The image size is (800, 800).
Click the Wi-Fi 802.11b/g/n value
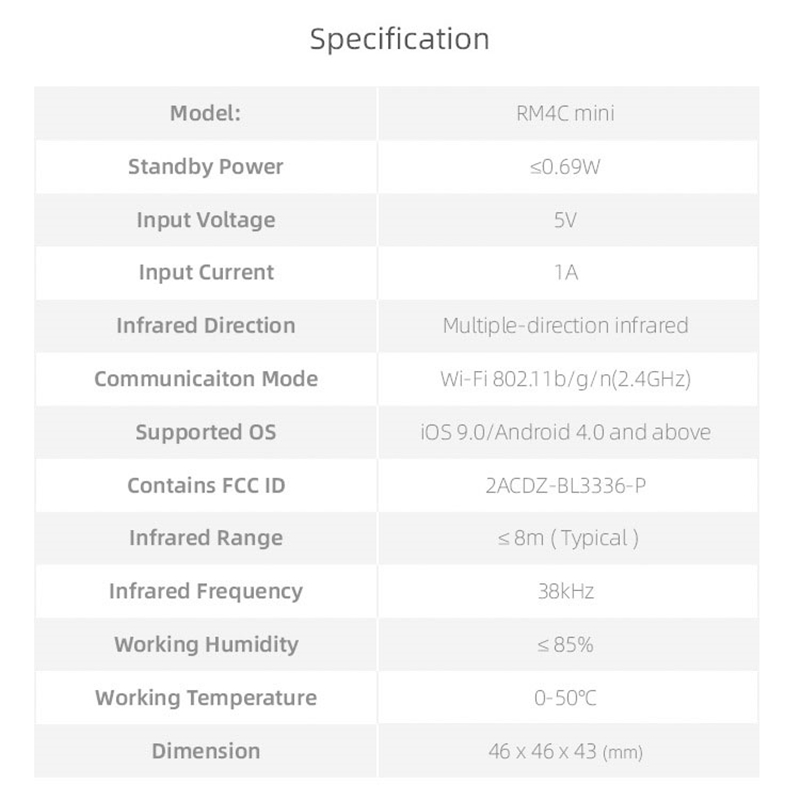(x=565, y=380)
